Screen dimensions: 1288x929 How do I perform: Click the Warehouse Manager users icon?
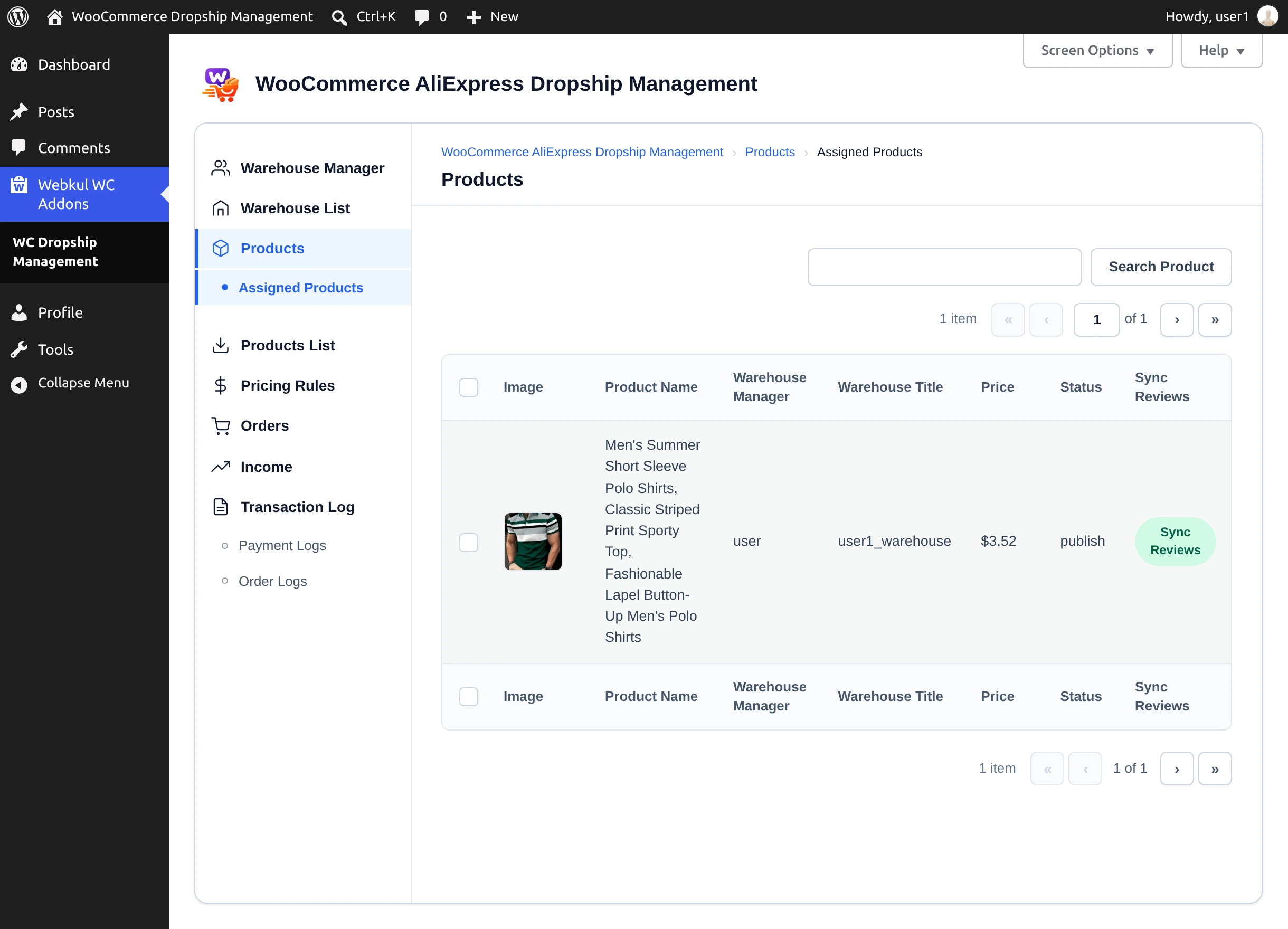click(x=220, y=168)
